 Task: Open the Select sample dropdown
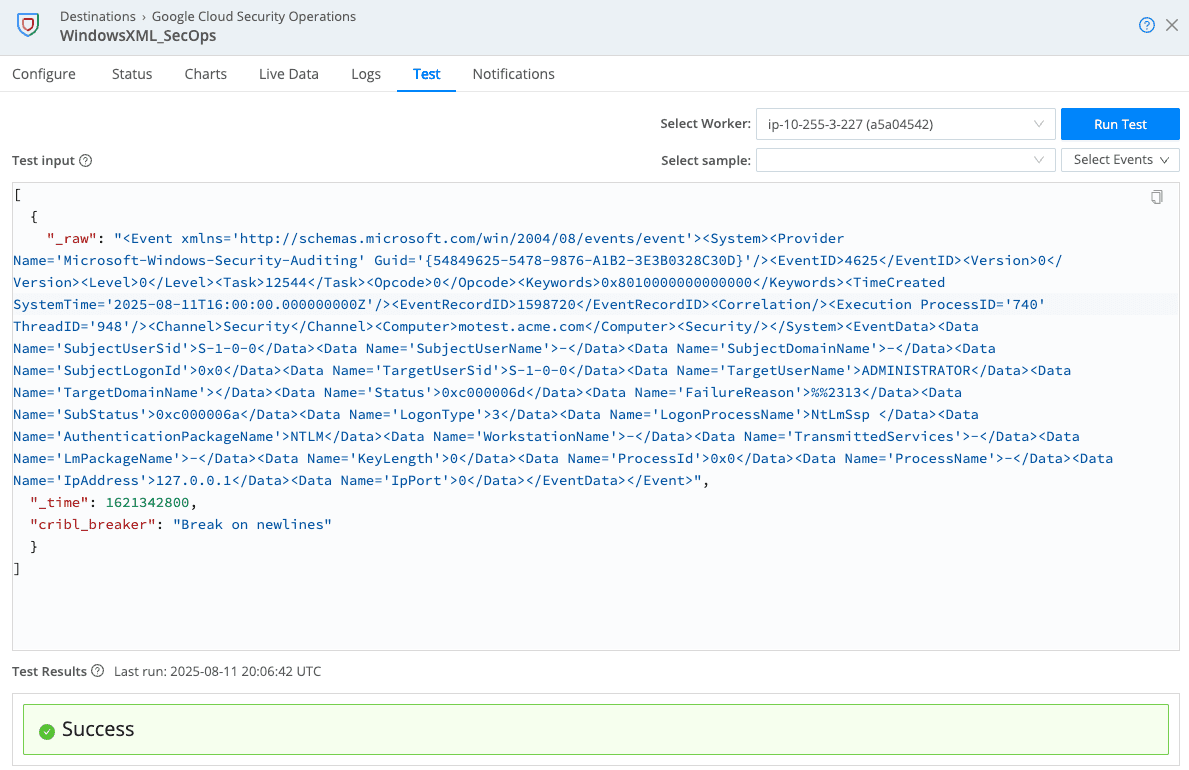tap(905, 160)
